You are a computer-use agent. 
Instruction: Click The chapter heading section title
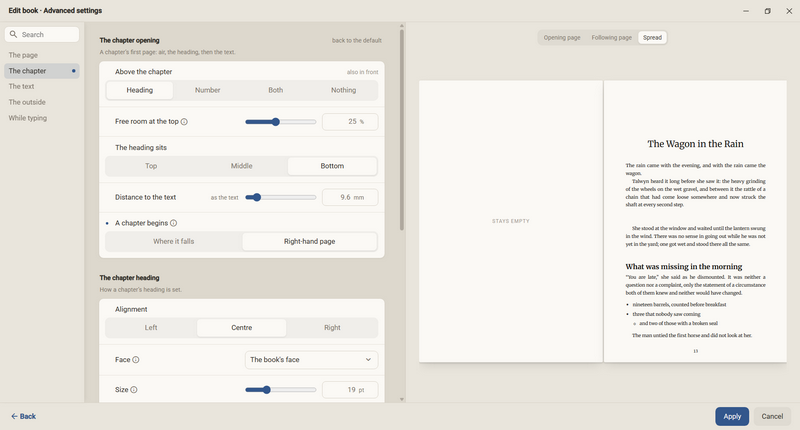(x=130, y=278)
